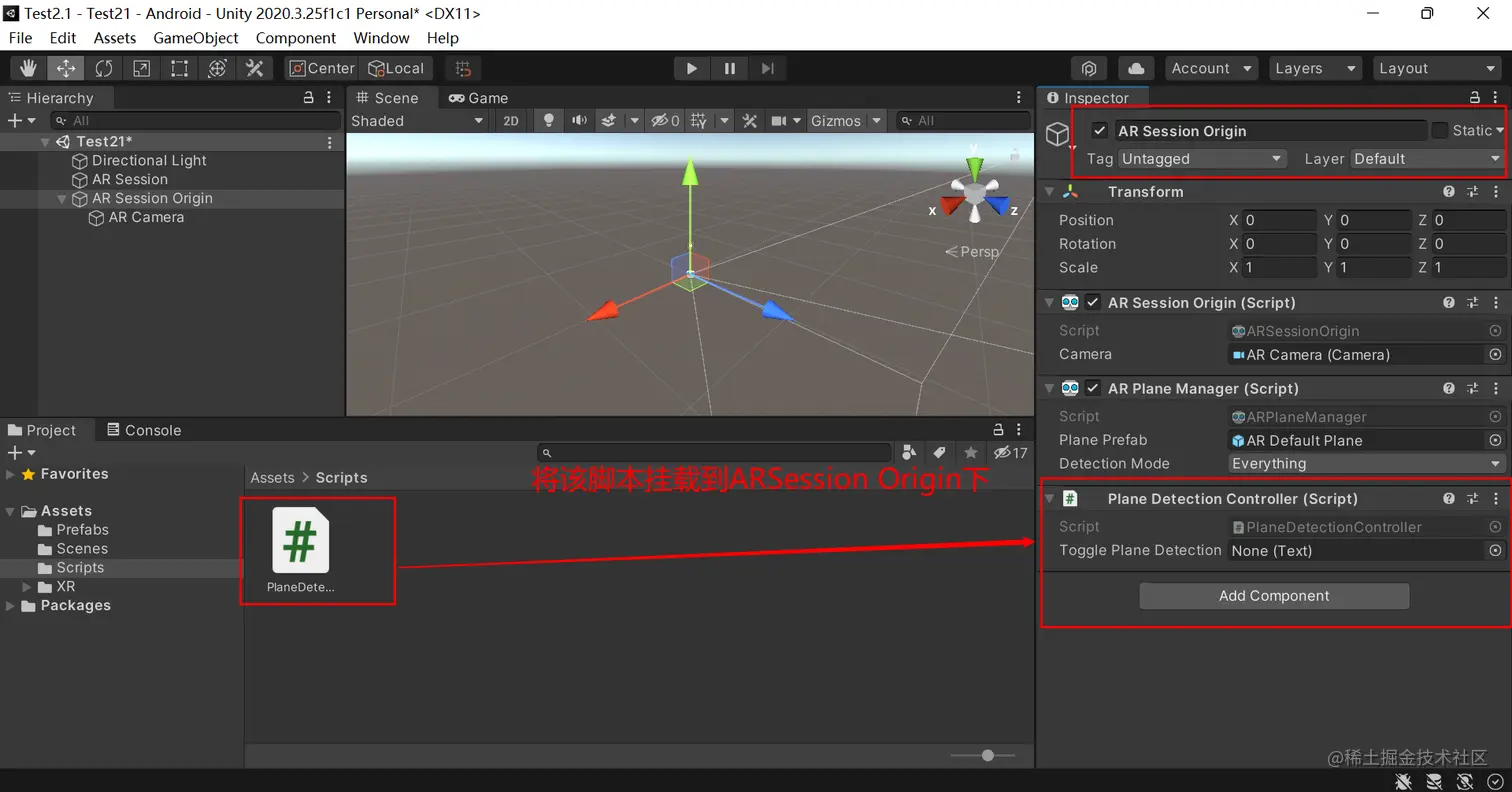Uncheck the AR Session Origin active checkbox
This screenshot has height=792, width=1512.
pyautogui.click(x=1100, y=130)
